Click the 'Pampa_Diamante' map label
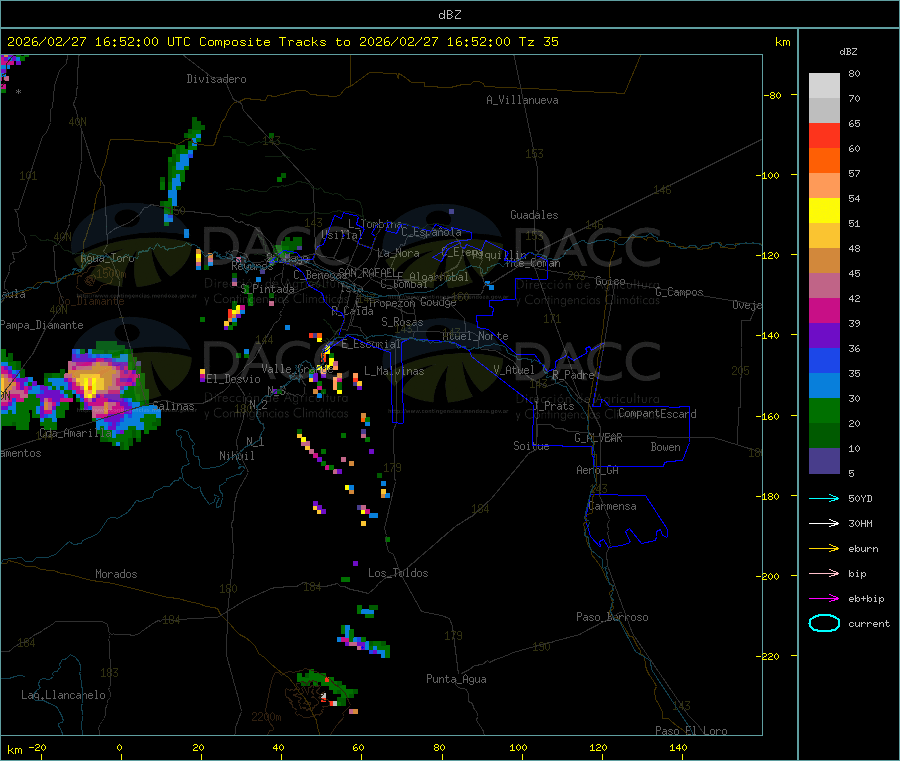 click(x=42, y=325)
